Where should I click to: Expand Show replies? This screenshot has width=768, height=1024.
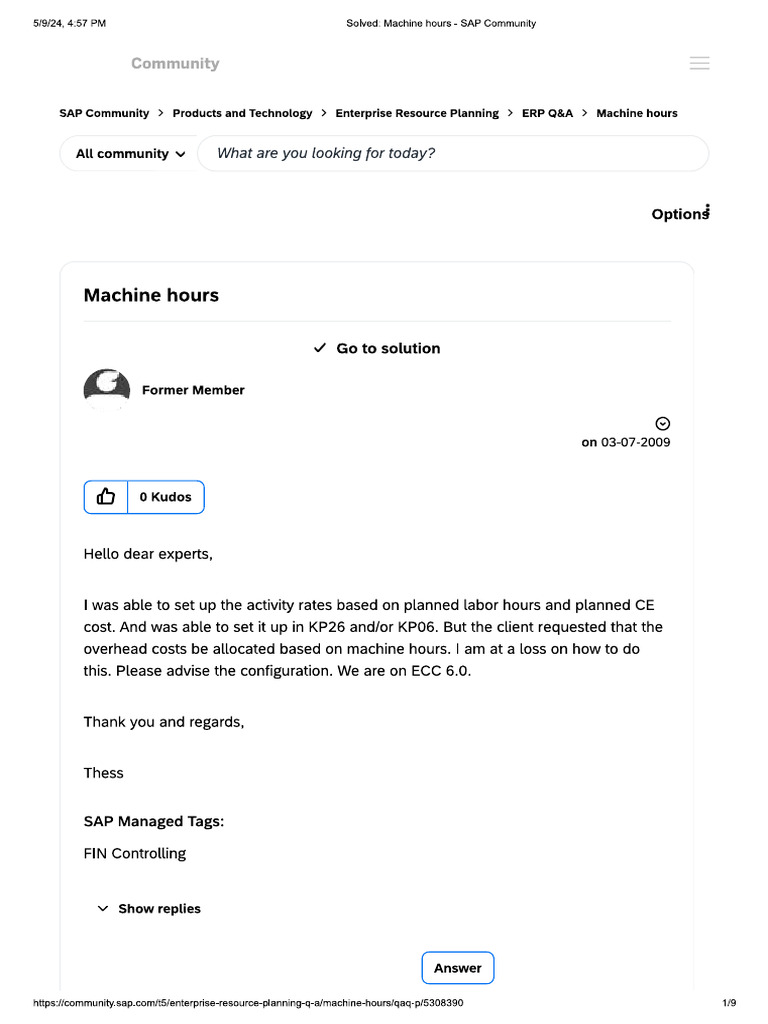149,909
